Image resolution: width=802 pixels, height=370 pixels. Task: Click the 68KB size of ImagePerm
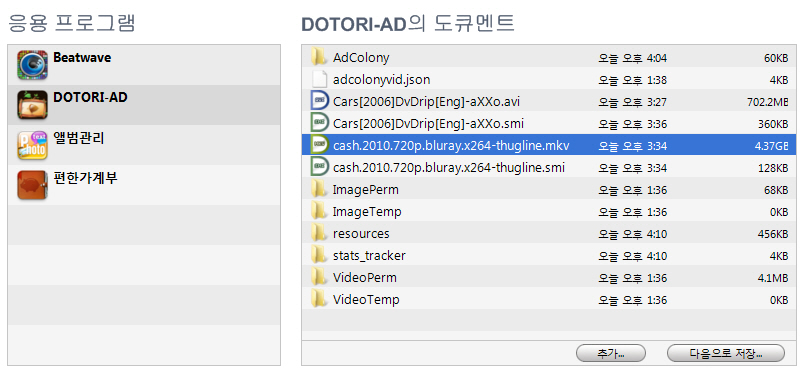[x=776, y=190]
